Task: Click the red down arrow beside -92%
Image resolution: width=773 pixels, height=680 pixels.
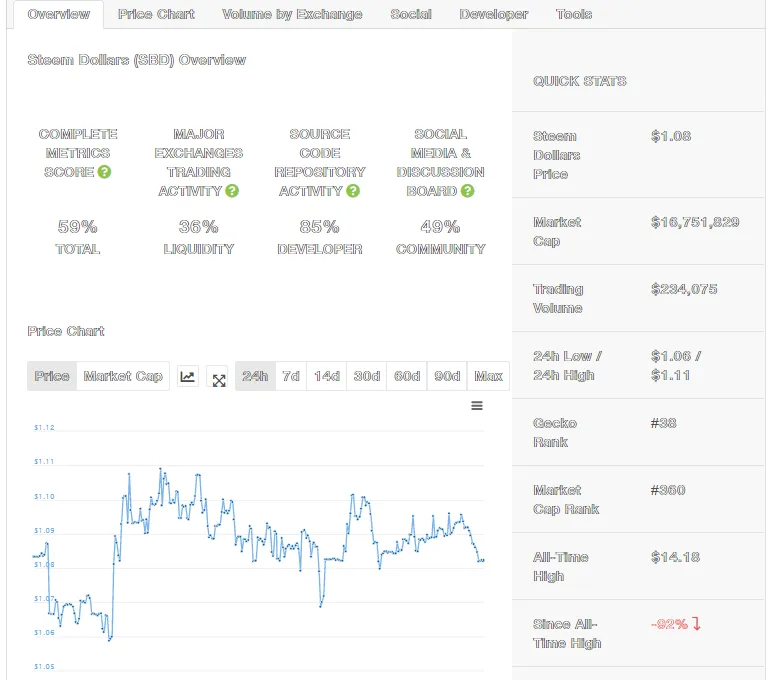Action: click(697, 624)
